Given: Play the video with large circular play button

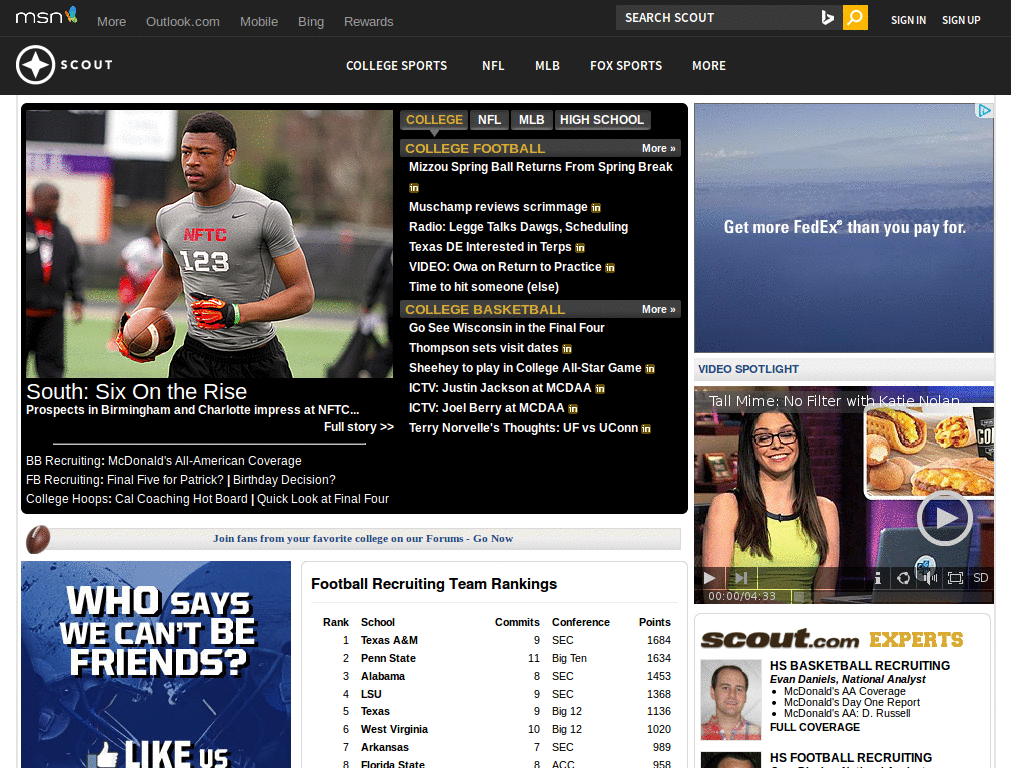Looking at the screenshot, I should pos(945,518).
